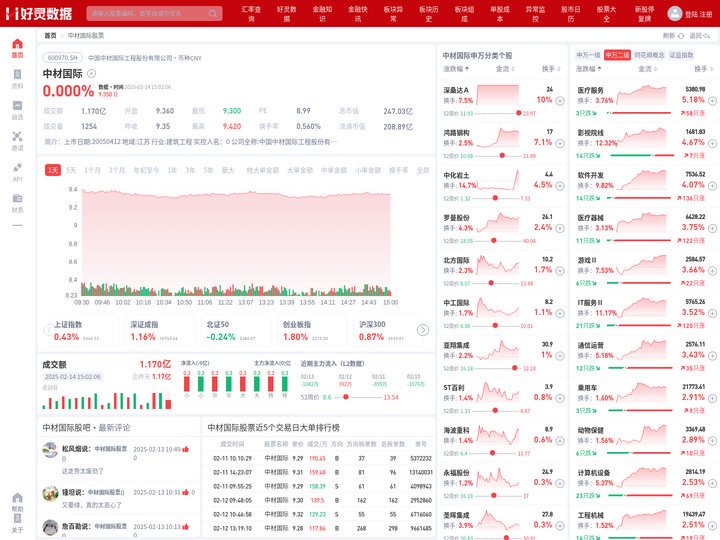Switch to 同花顺概念 tab

[x=649, y=55]
